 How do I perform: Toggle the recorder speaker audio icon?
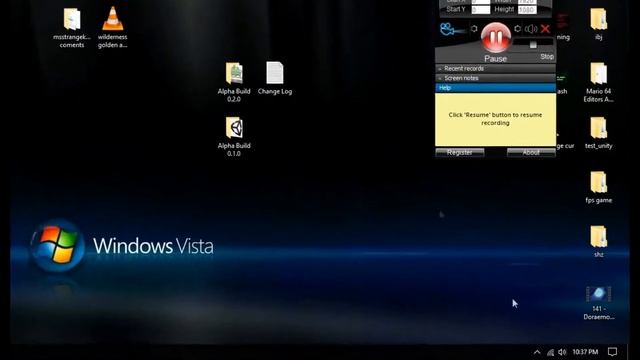pyautogui.click(x=531, y=29)
